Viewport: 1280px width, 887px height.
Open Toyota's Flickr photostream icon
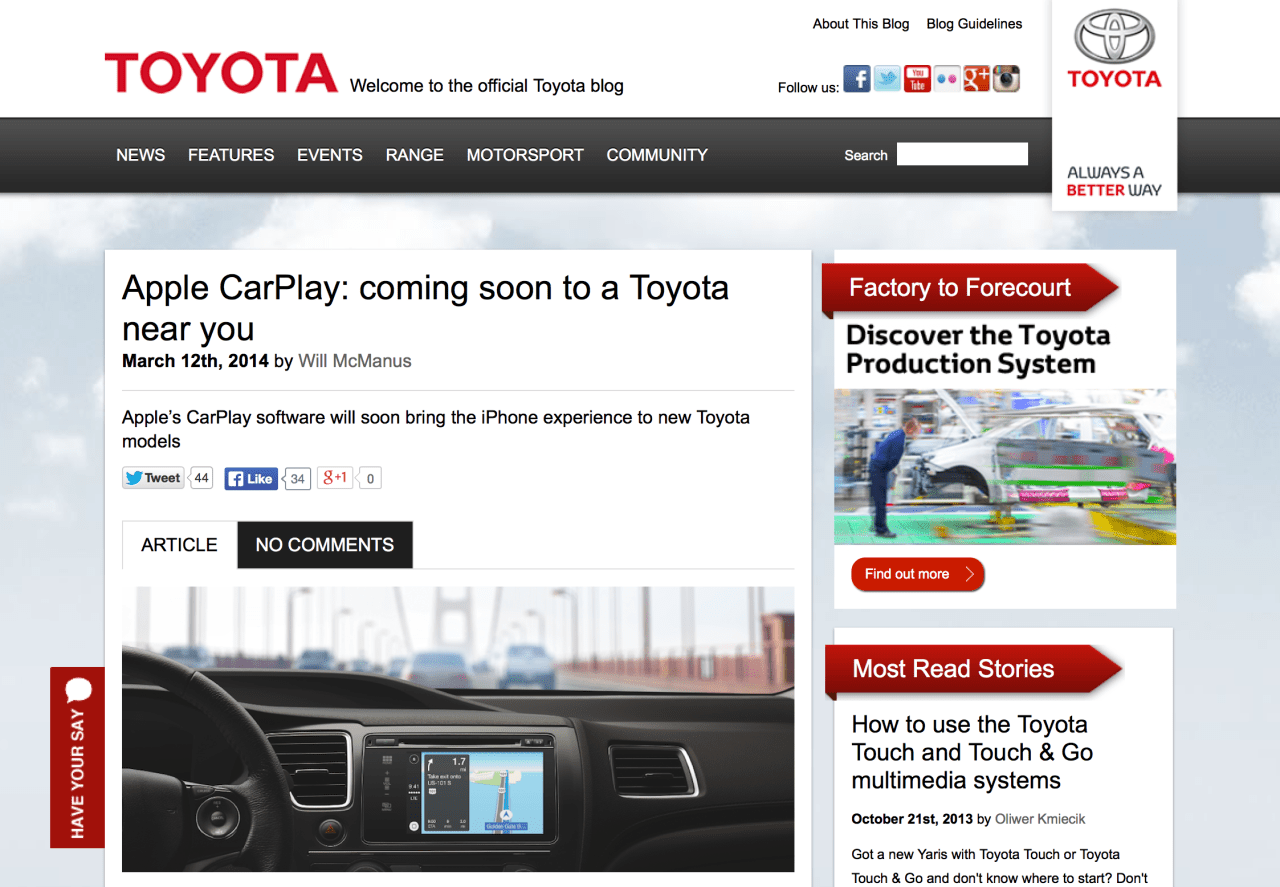[947, 78]
